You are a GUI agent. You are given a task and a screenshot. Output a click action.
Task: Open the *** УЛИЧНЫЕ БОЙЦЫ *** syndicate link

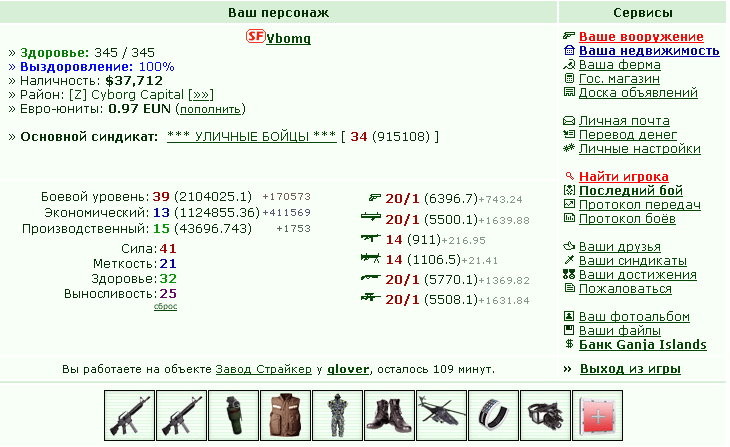[x=251, y=136]
